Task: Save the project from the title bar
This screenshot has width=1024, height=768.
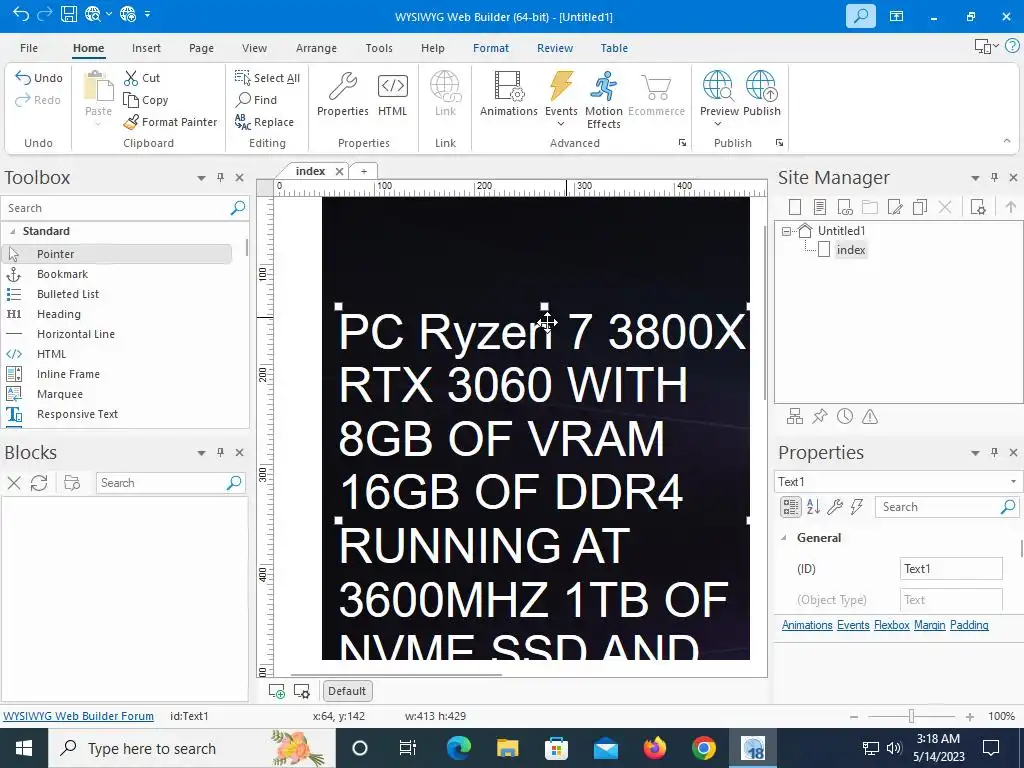Action: coord(69,14)
